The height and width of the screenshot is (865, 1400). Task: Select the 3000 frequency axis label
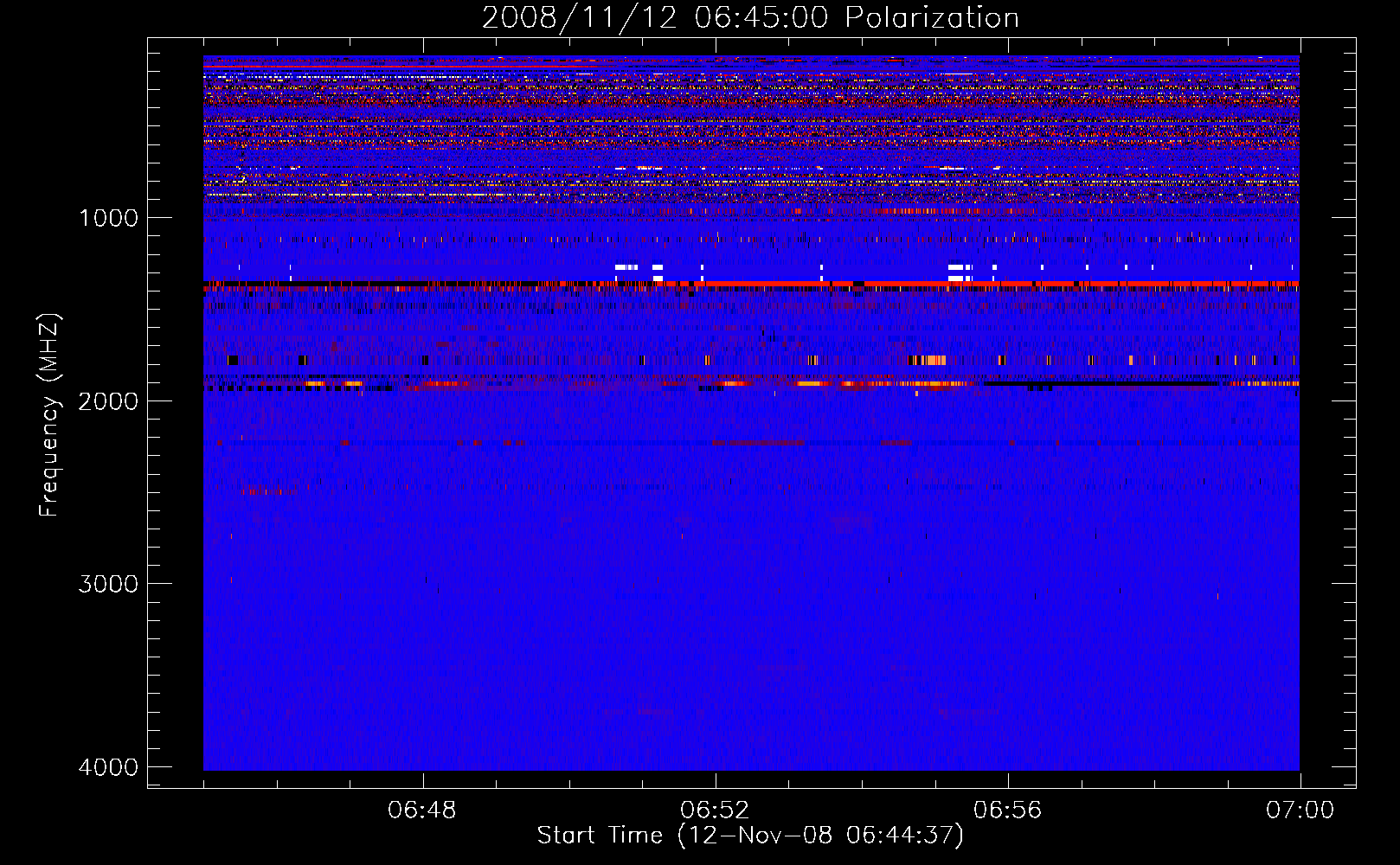pyautogui.click(x=108, y=584)
